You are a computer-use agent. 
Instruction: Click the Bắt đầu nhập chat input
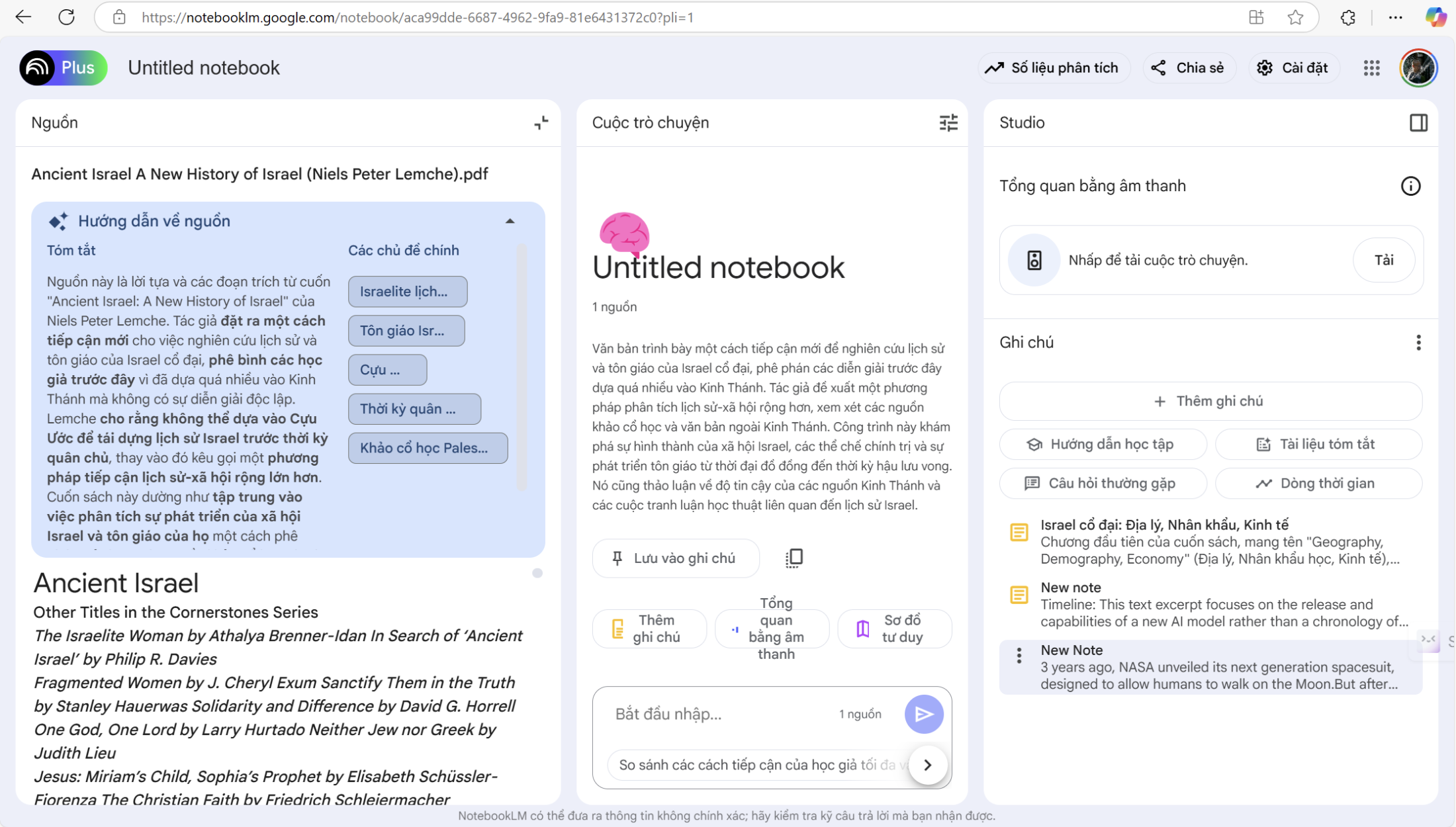(718, 714)
